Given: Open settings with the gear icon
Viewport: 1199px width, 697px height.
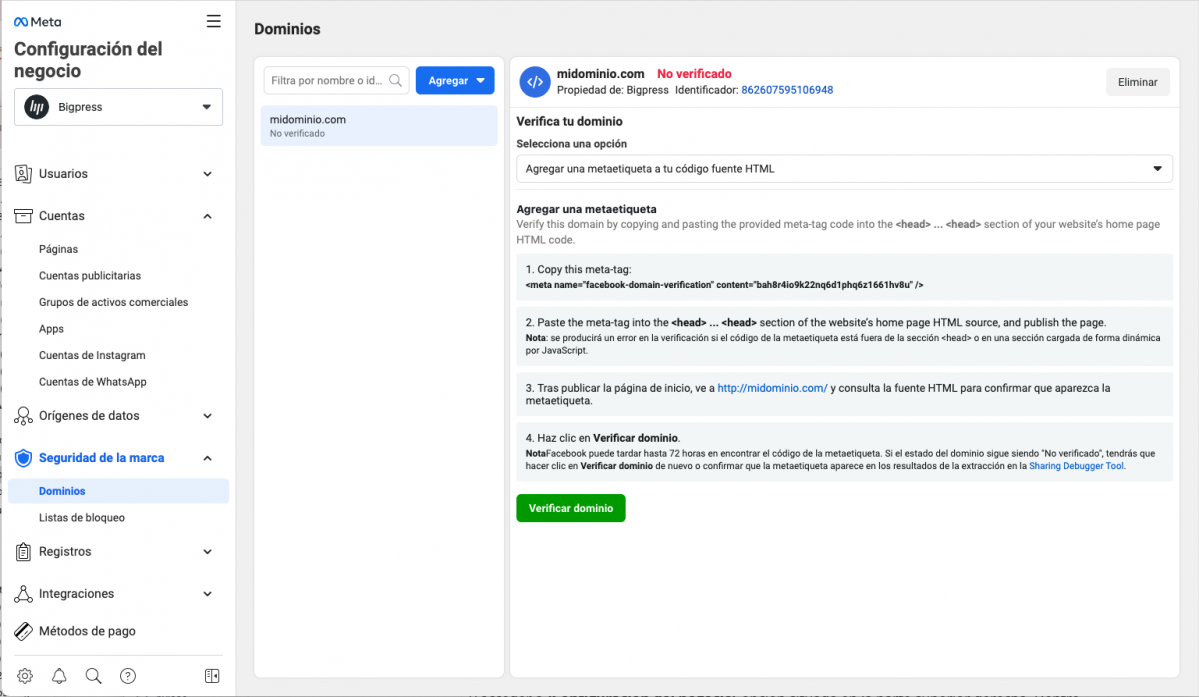Looking at the screenshot, I should 25,676.
